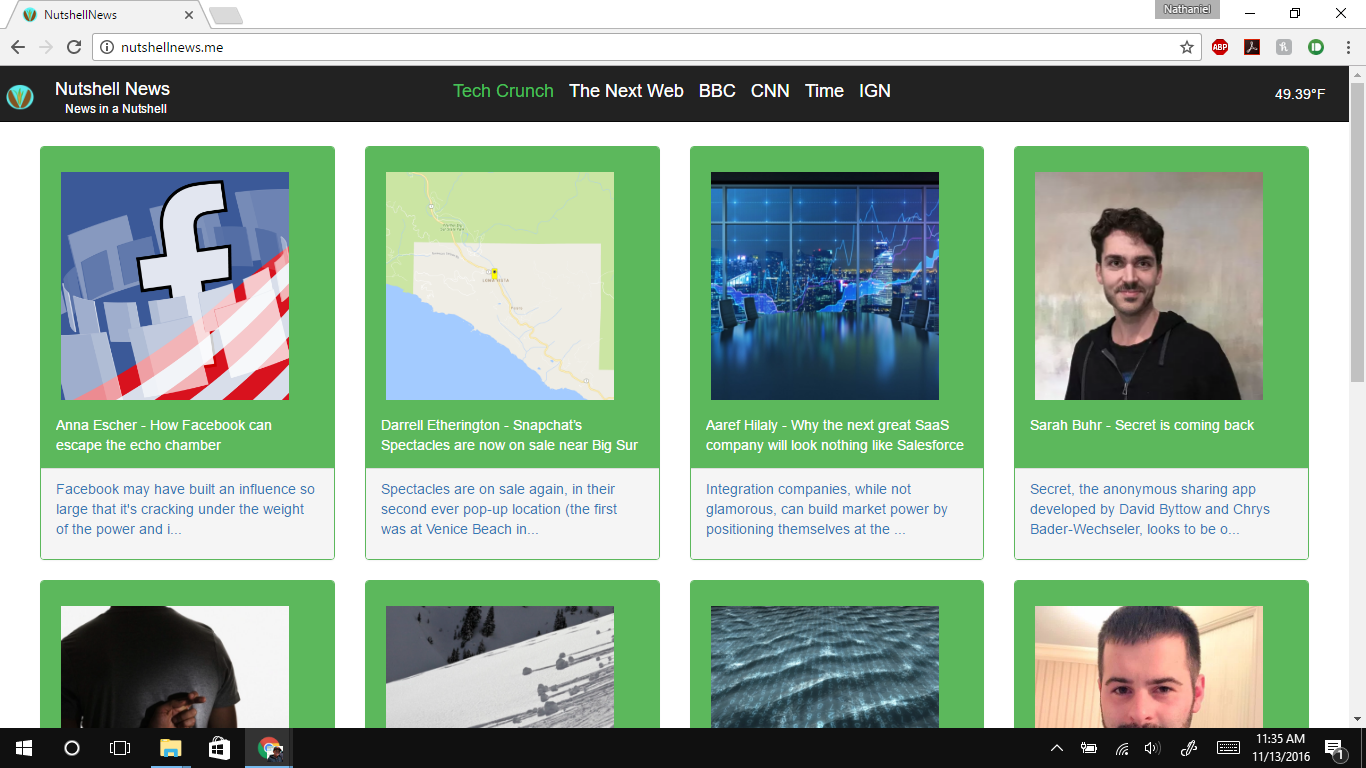The width and height of the screenshot is (1366, 768).
Task: View site information icon in address bar
Action: click(x=107, y=47)
